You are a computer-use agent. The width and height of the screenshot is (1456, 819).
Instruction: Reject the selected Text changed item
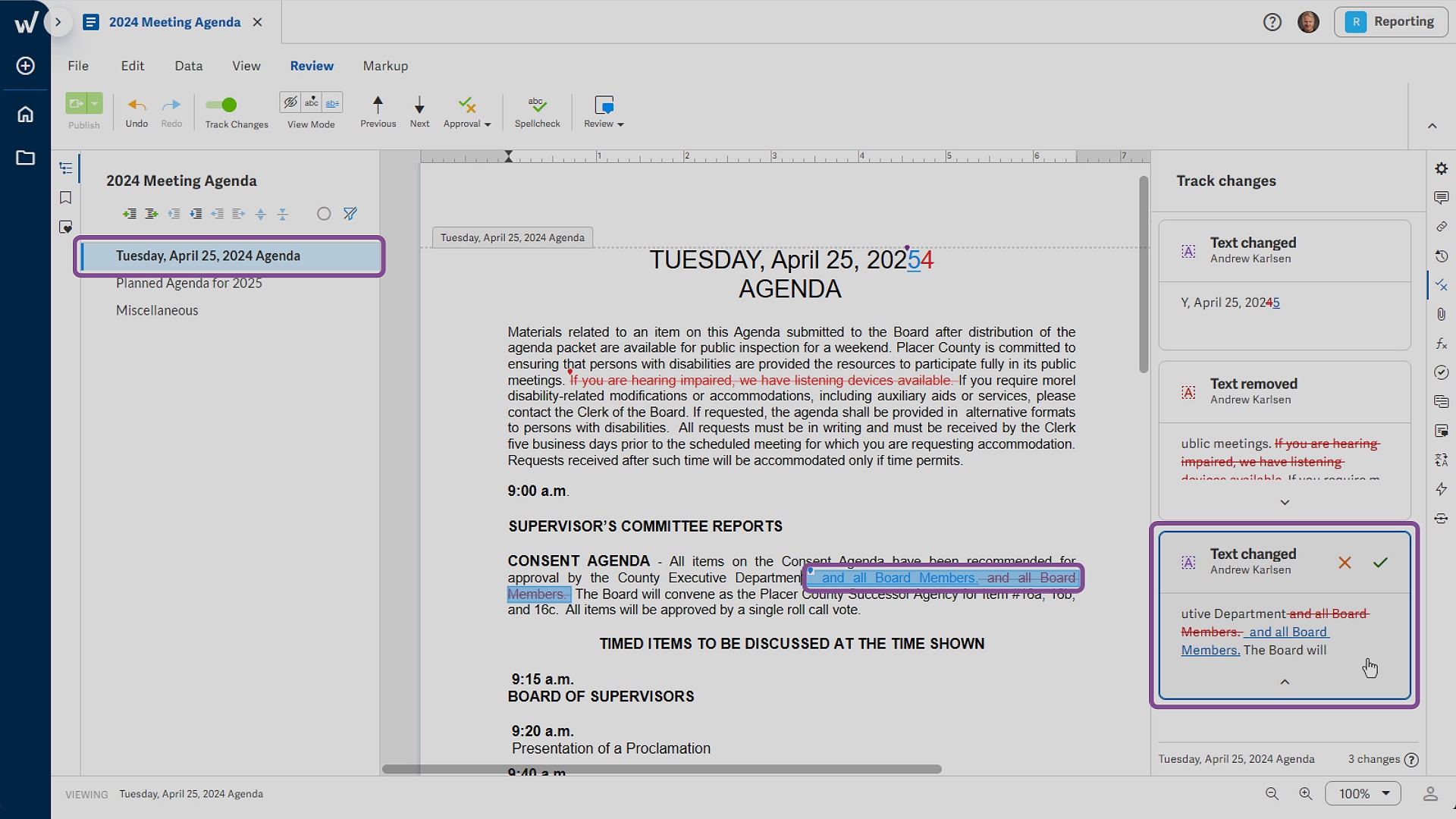click(x=1345, y=563)
